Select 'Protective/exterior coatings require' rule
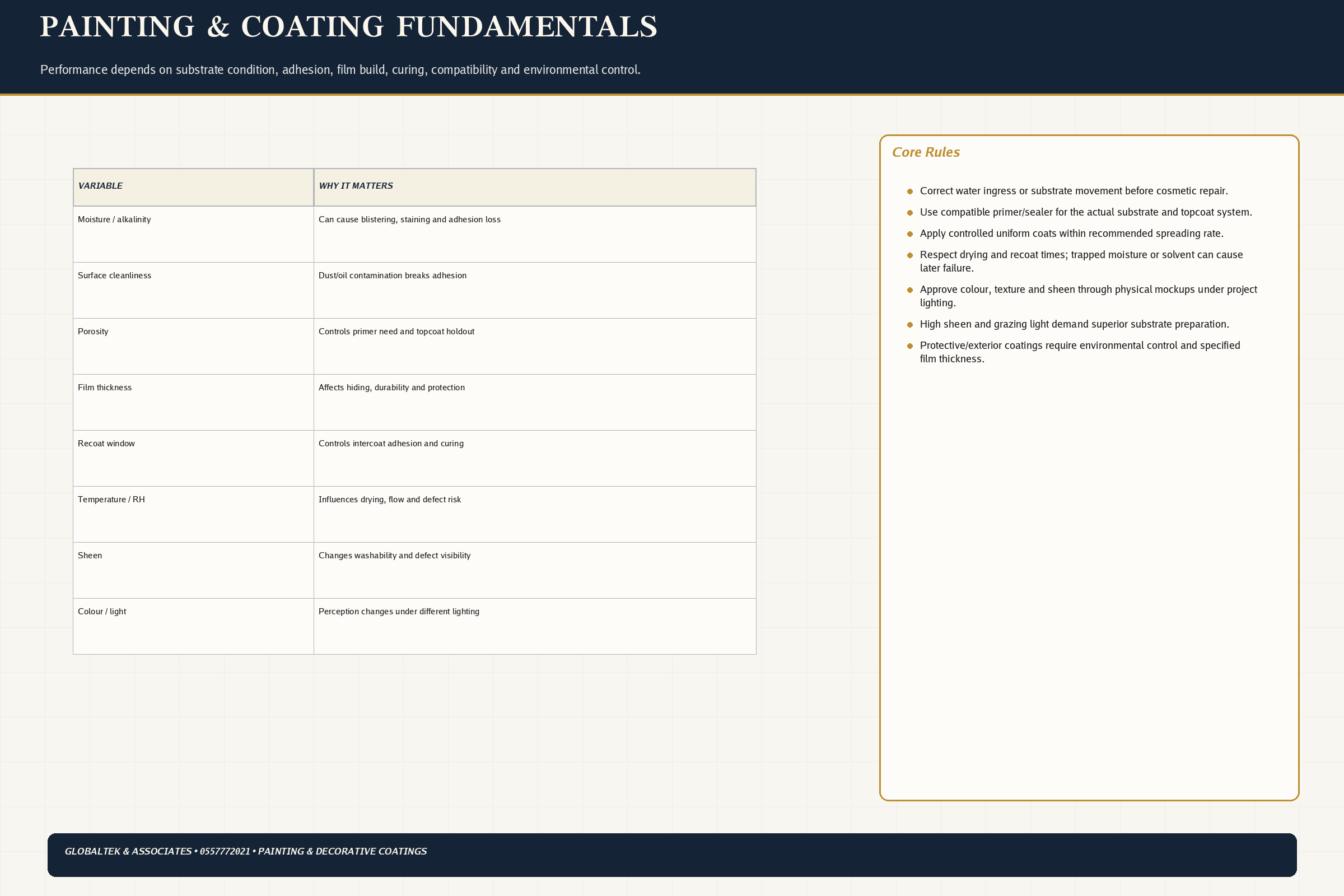Screen dimensions: 1344x896 tap(1080, 352)
